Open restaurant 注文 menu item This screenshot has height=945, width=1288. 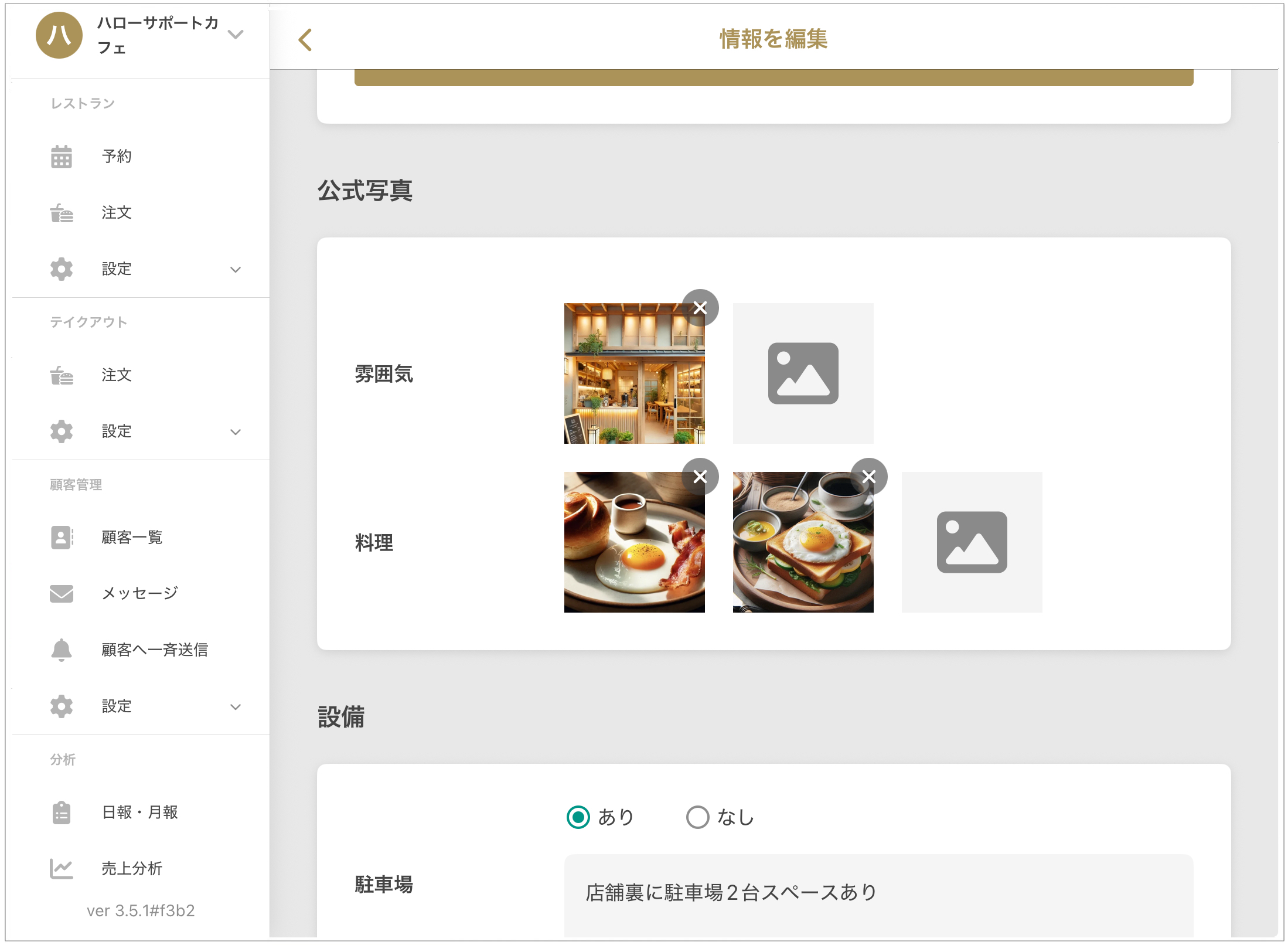click(117, 212)
